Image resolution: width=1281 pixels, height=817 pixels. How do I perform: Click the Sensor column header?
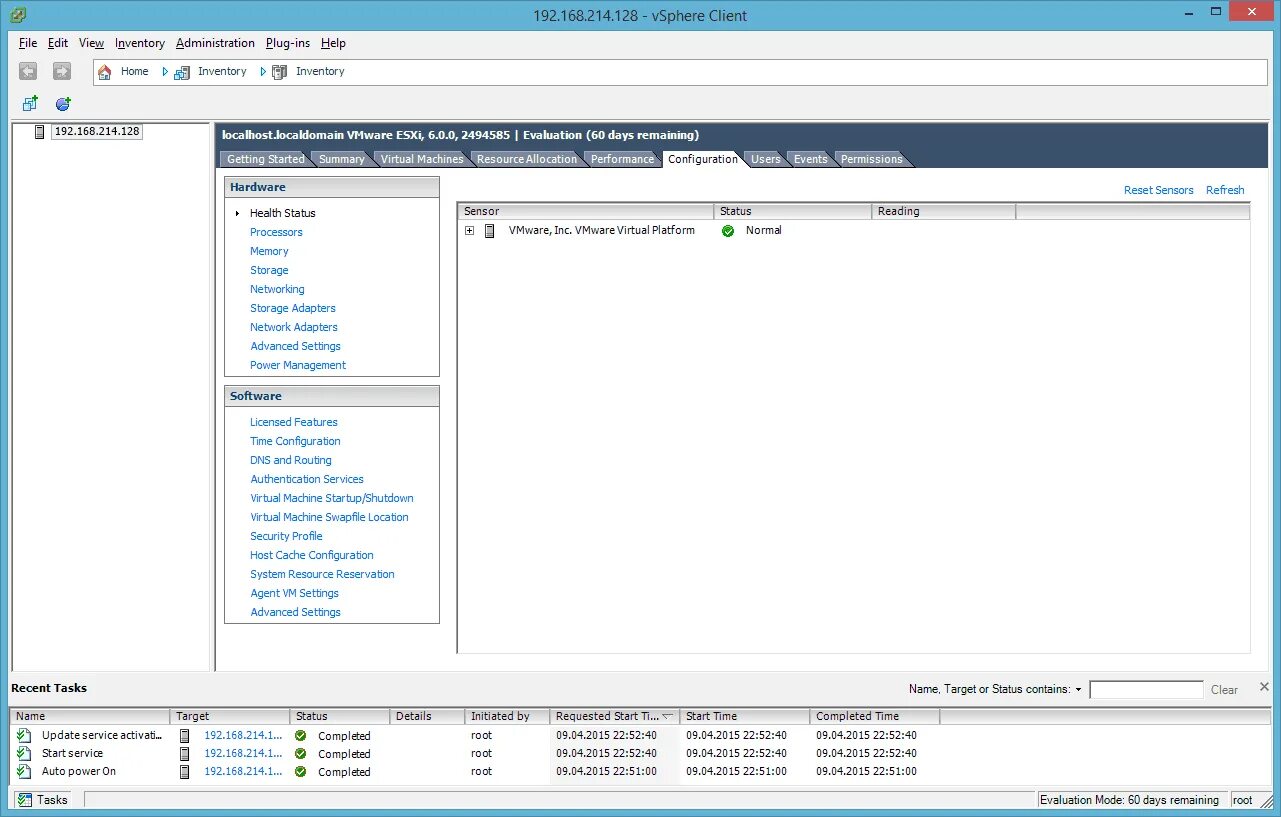click(x=586, y=212)
